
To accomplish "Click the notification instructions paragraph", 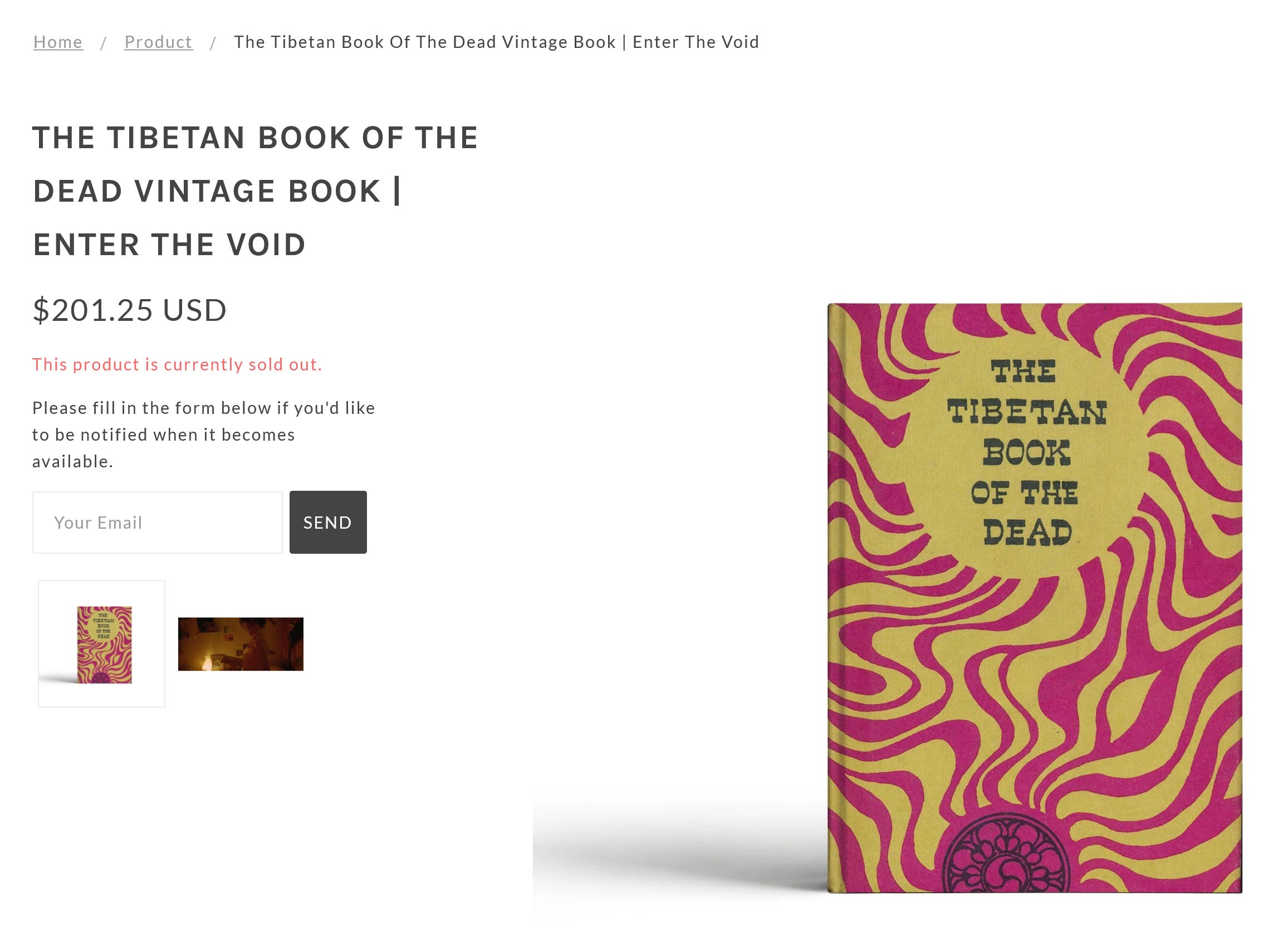I will click(x=204, y=435).
